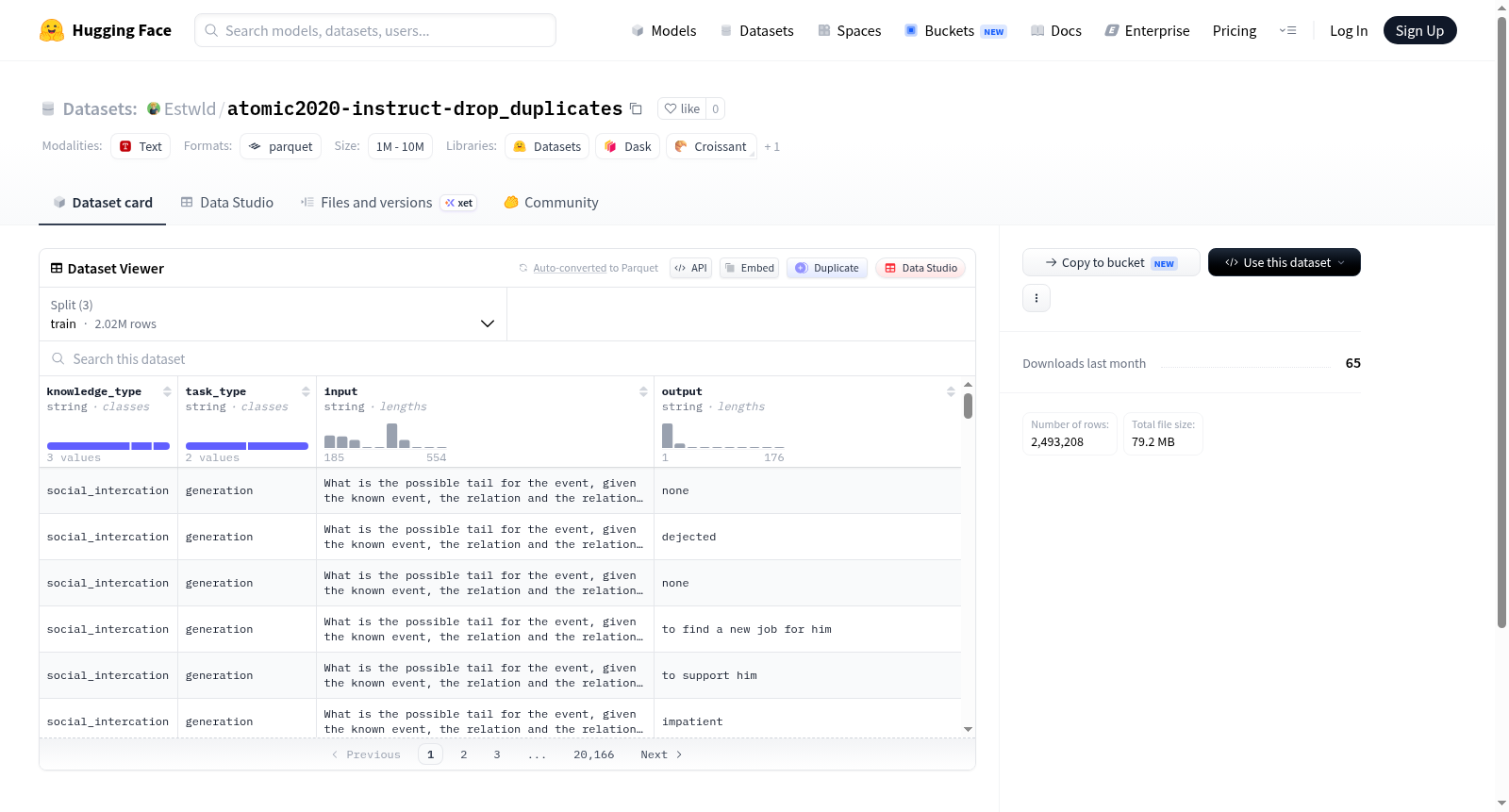
Task: Click the input lengths histogram
Action: pyautogui.click(x=386, y=436)
